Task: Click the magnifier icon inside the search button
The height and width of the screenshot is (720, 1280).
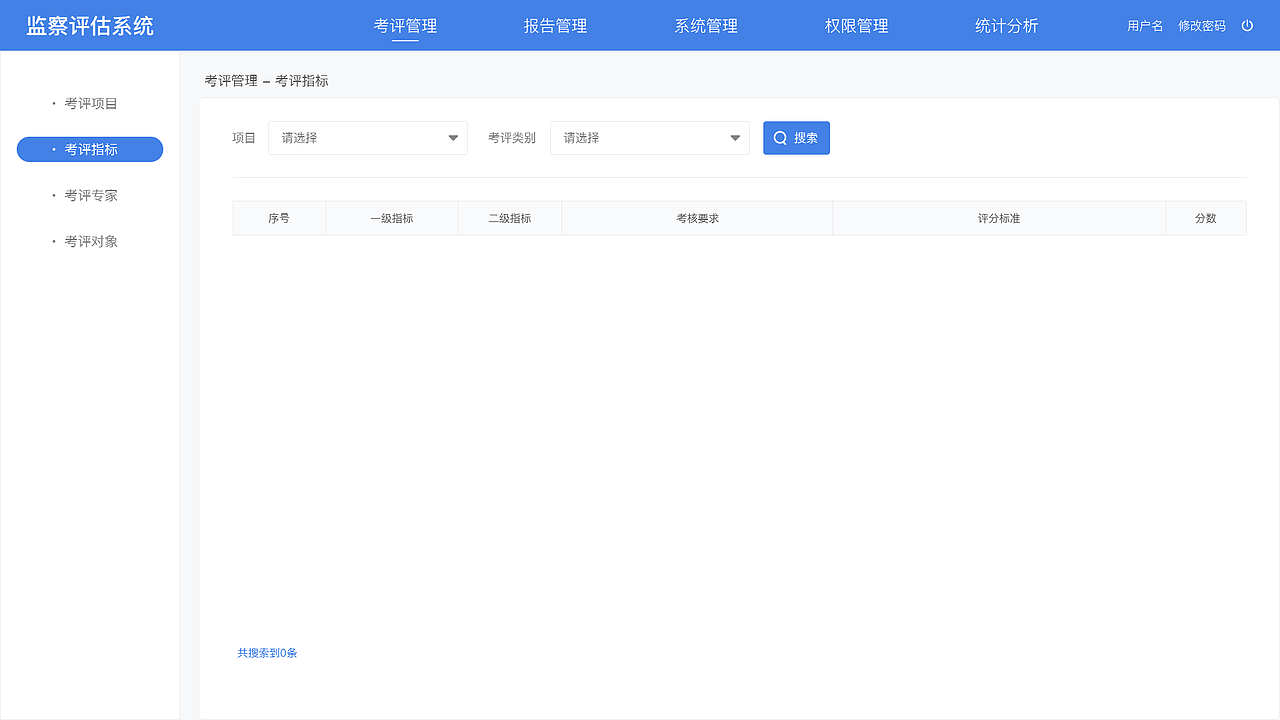Action: pyautogui.click(x=780, y=137)
